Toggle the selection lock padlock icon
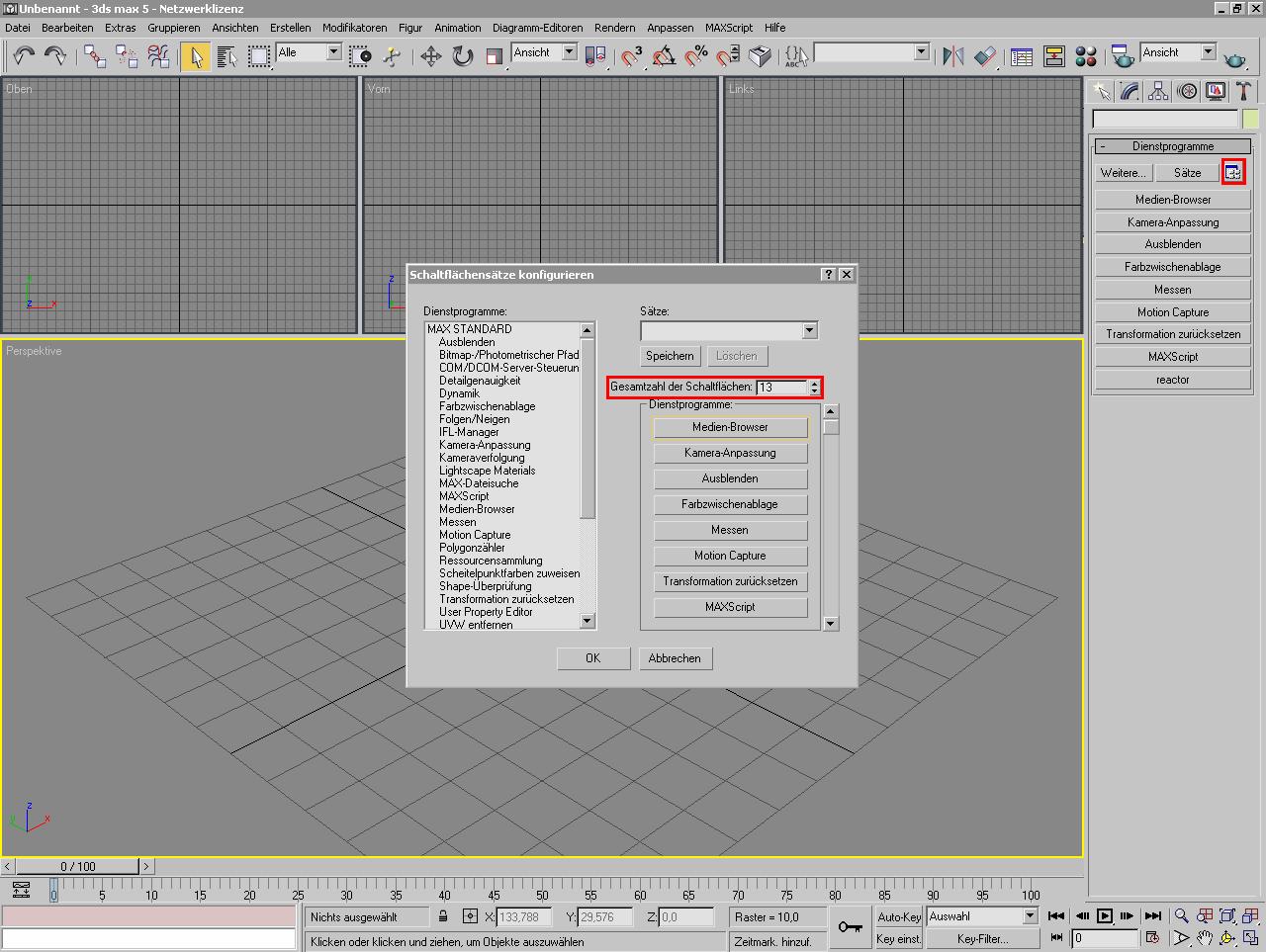The image size is (1266, 952). [443, 916]
